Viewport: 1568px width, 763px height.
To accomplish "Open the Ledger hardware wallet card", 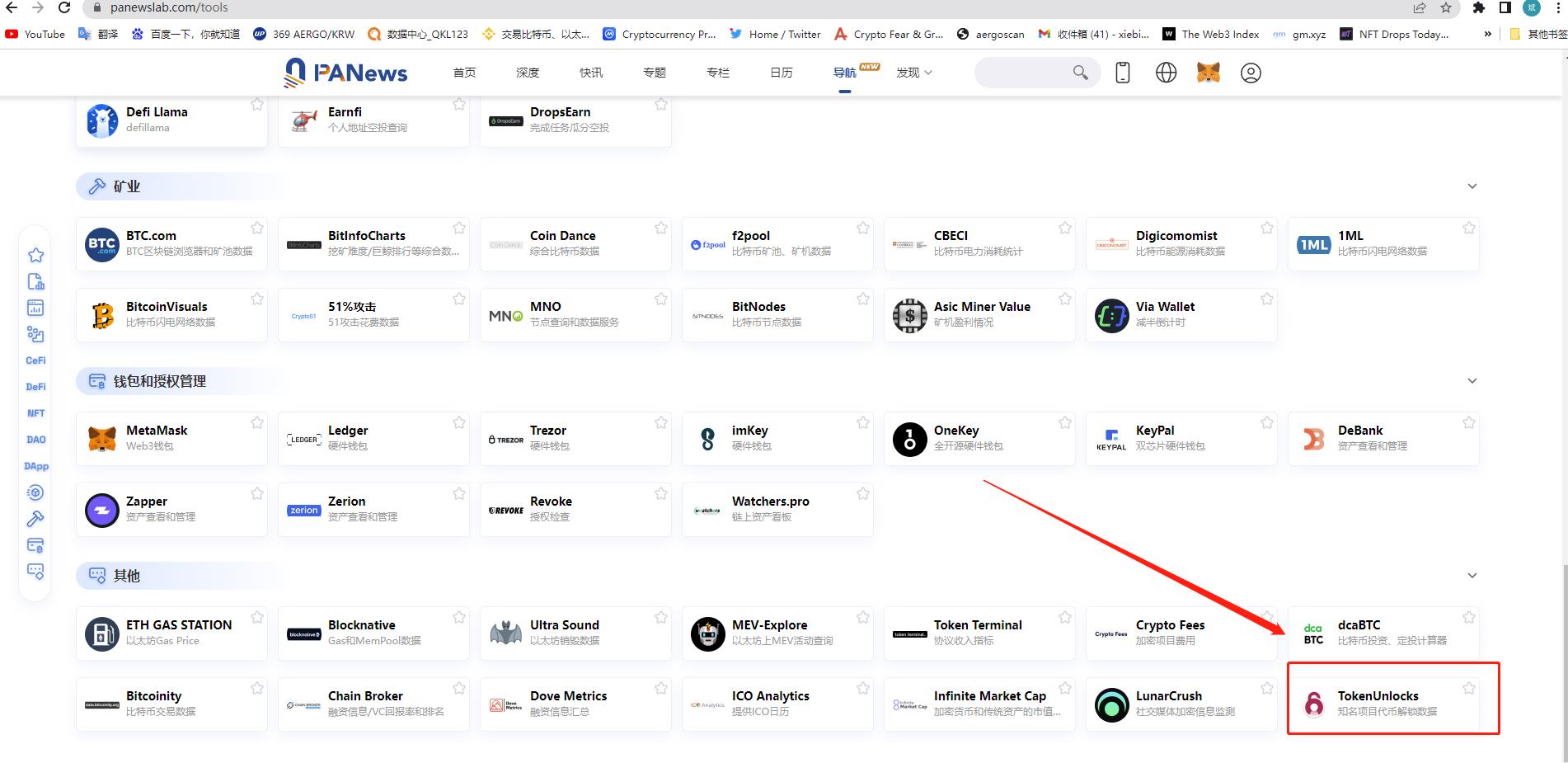I will 373,439.
